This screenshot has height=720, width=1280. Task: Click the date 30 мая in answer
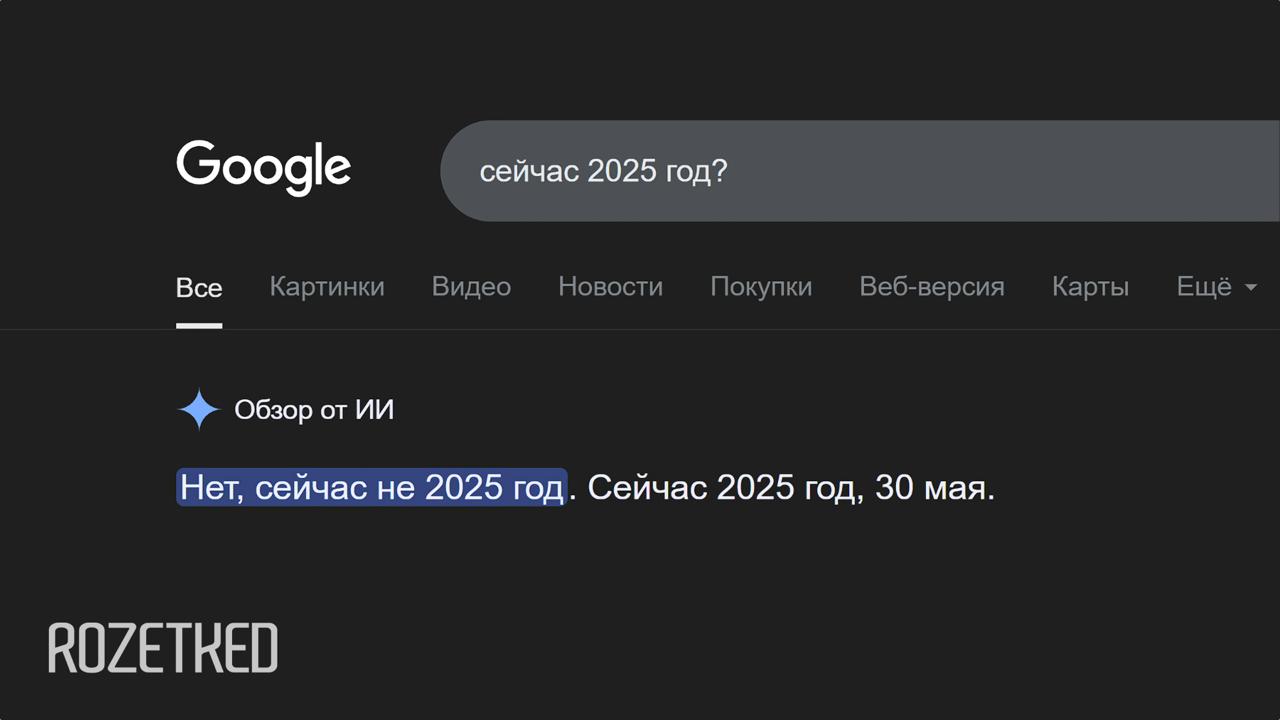(934, 488)
